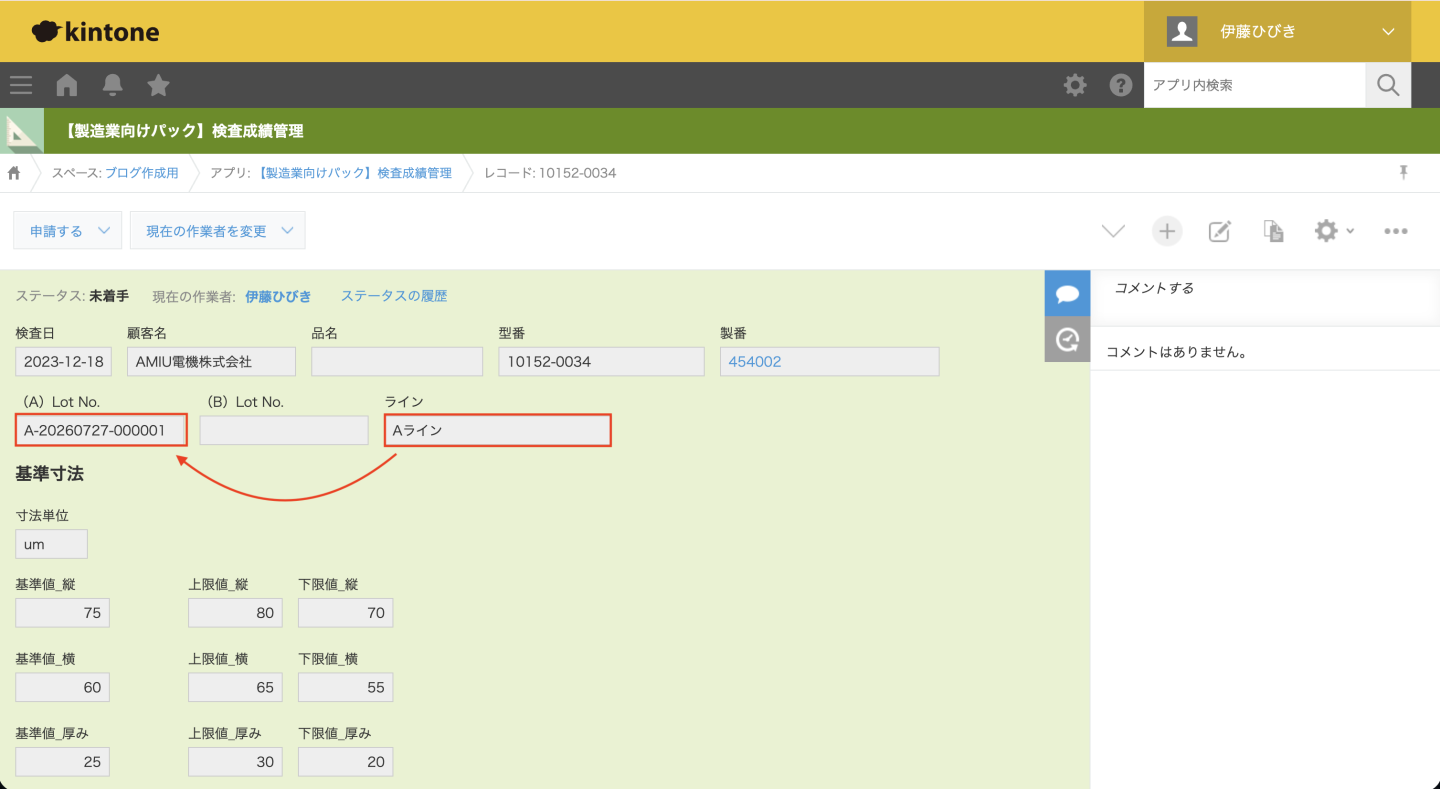1440x789 pixels.
Task: Open kintone settings gear in header
Action: [x=1075, y=85]
